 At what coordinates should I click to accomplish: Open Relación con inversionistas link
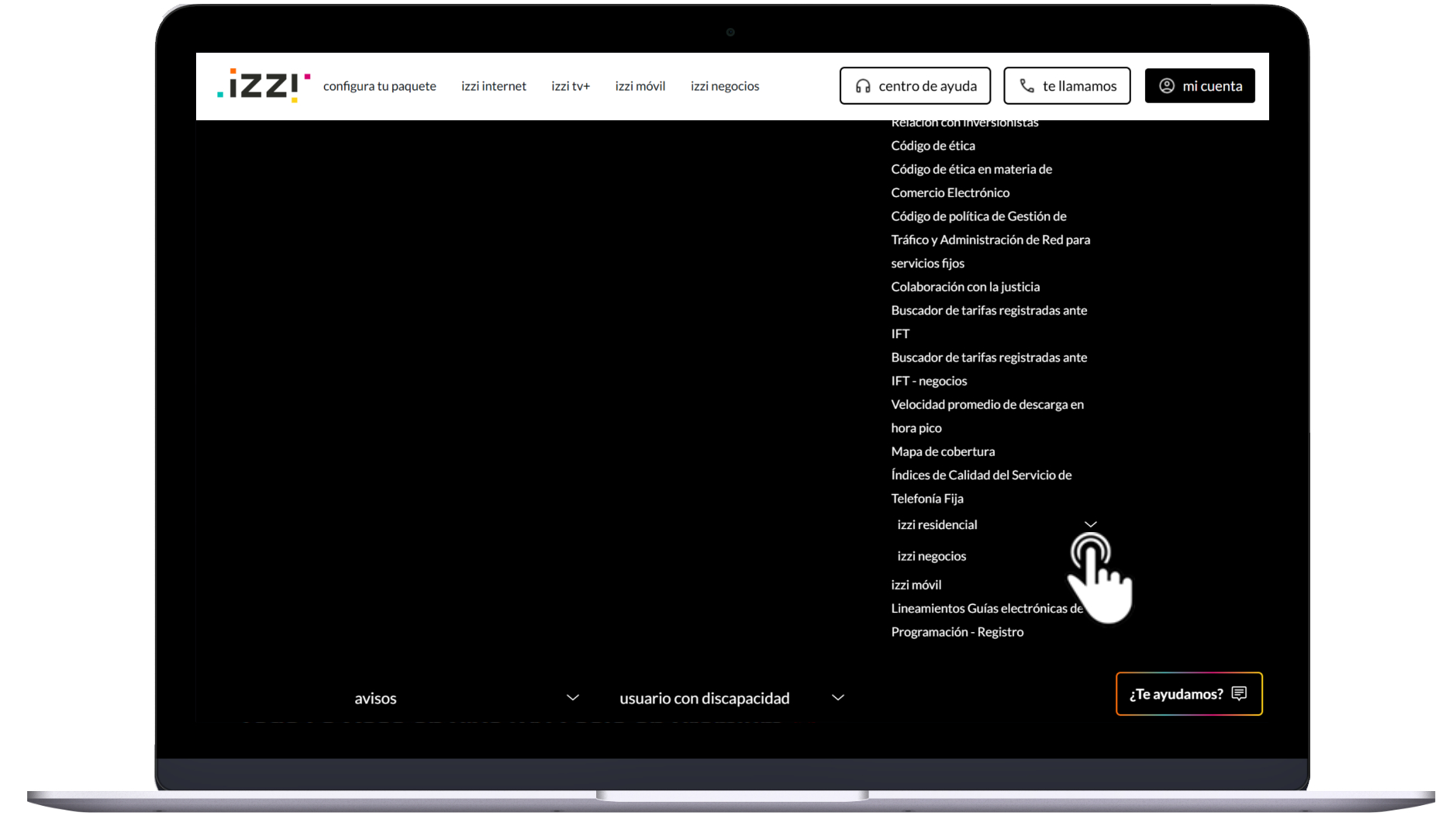tap(964, 123)
